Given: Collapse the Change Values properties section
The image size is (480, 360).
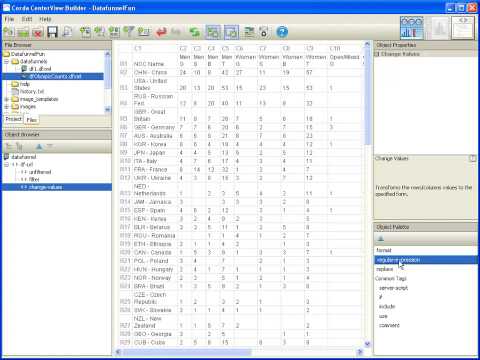Looking at the screenshot, I should coord(377,54).
